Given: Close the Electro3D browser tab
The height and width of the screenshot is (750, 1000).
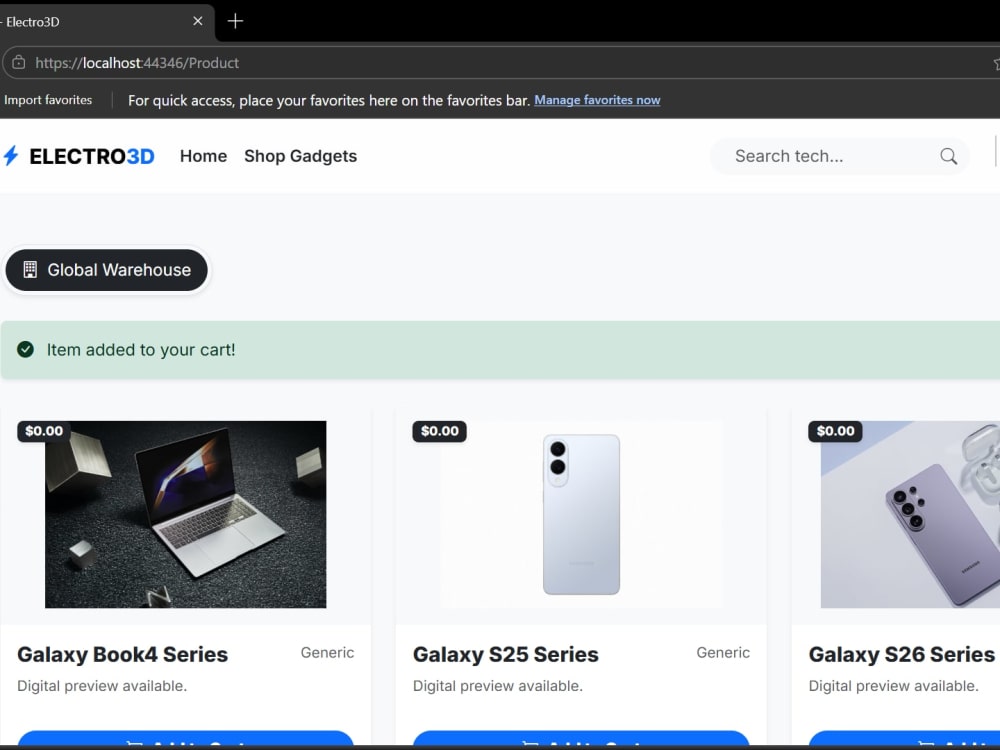Looking at the screenshot, I should (x=198, y=21).
